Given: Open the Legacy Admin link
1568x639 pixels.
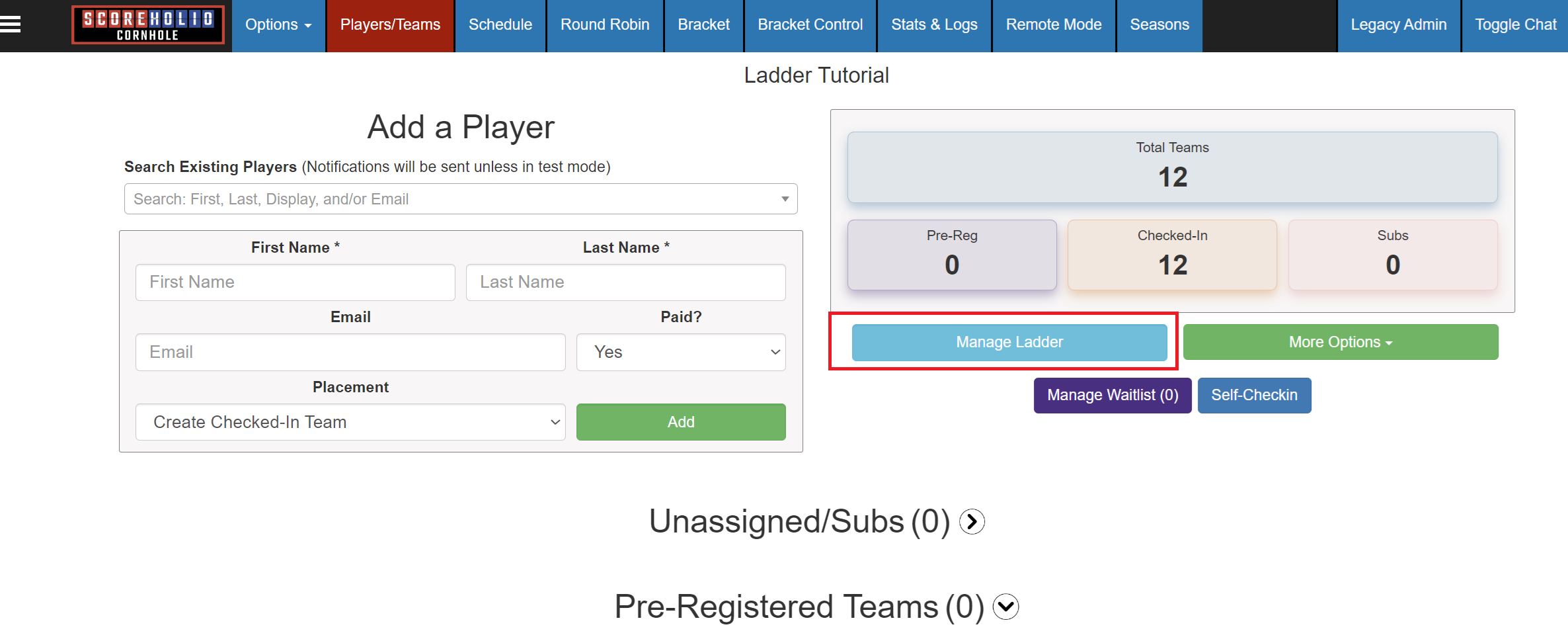Looking at the screenshot, I should [x=1398, y=25].
